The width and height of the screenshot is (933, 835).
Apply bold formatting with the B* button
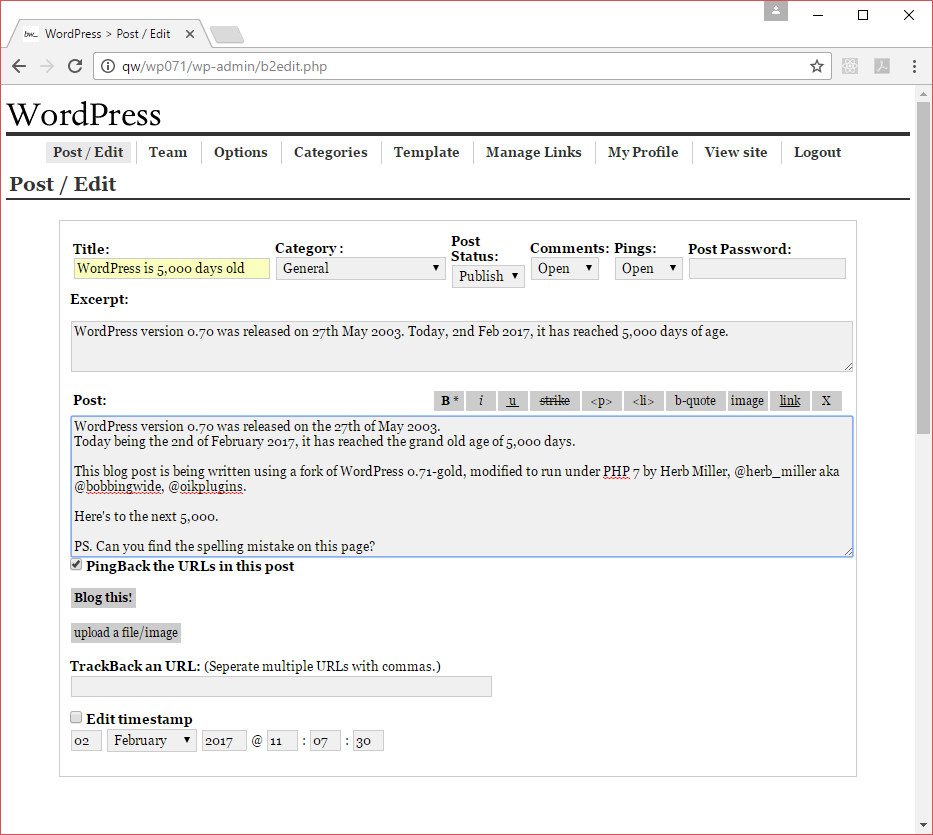click(448, 400)
